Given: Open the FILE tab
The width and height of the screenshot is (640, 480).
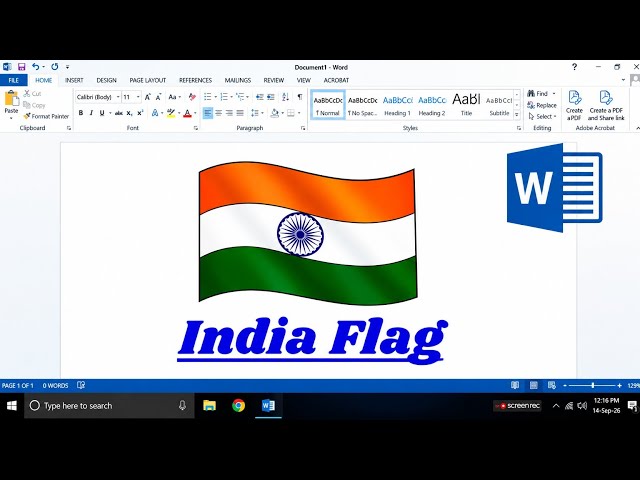Looking at the screenshot, I should (13, 80).
